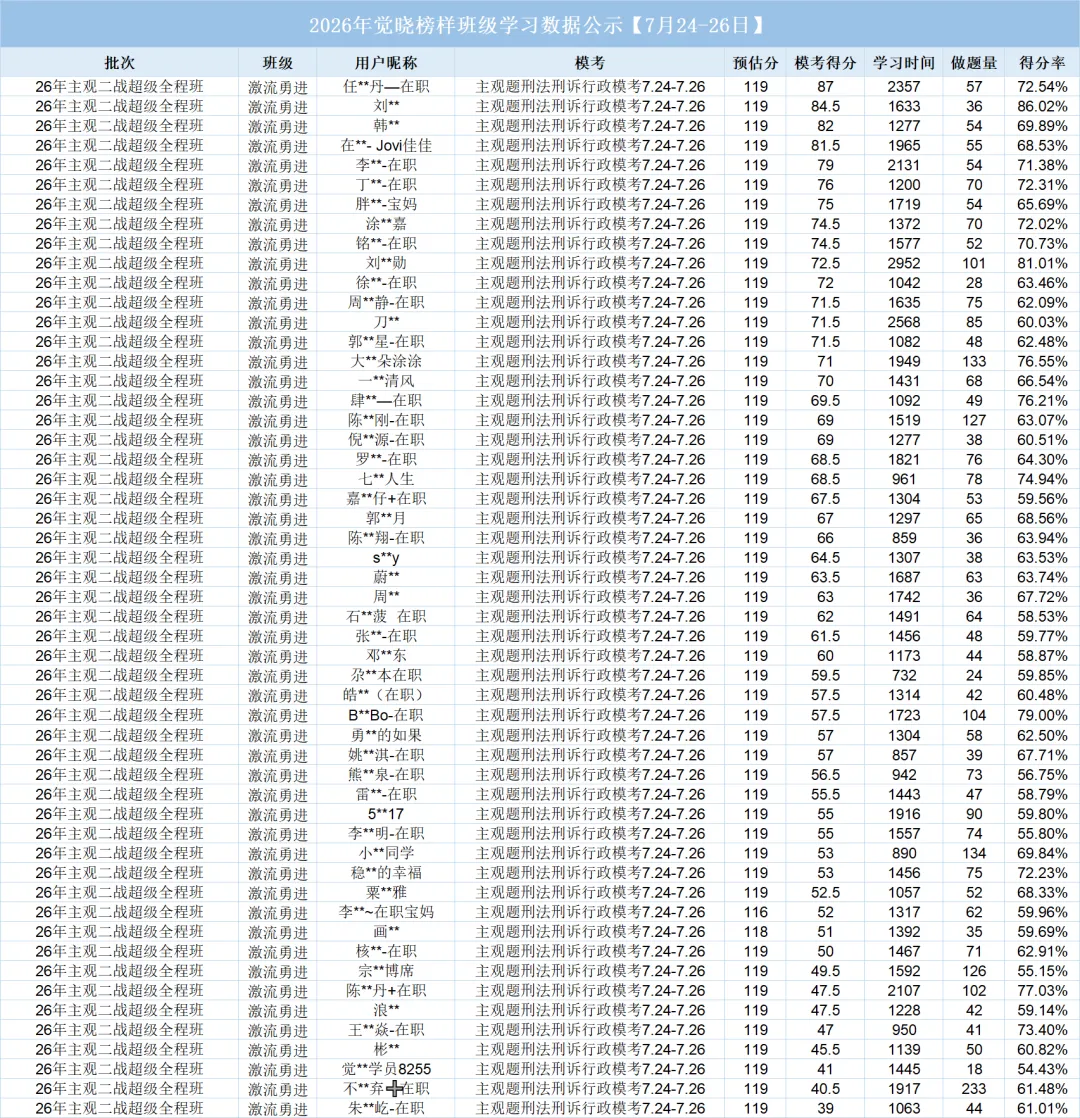Select score rate 81.01% in 刘**勋 row

(x=1042, y=263)
